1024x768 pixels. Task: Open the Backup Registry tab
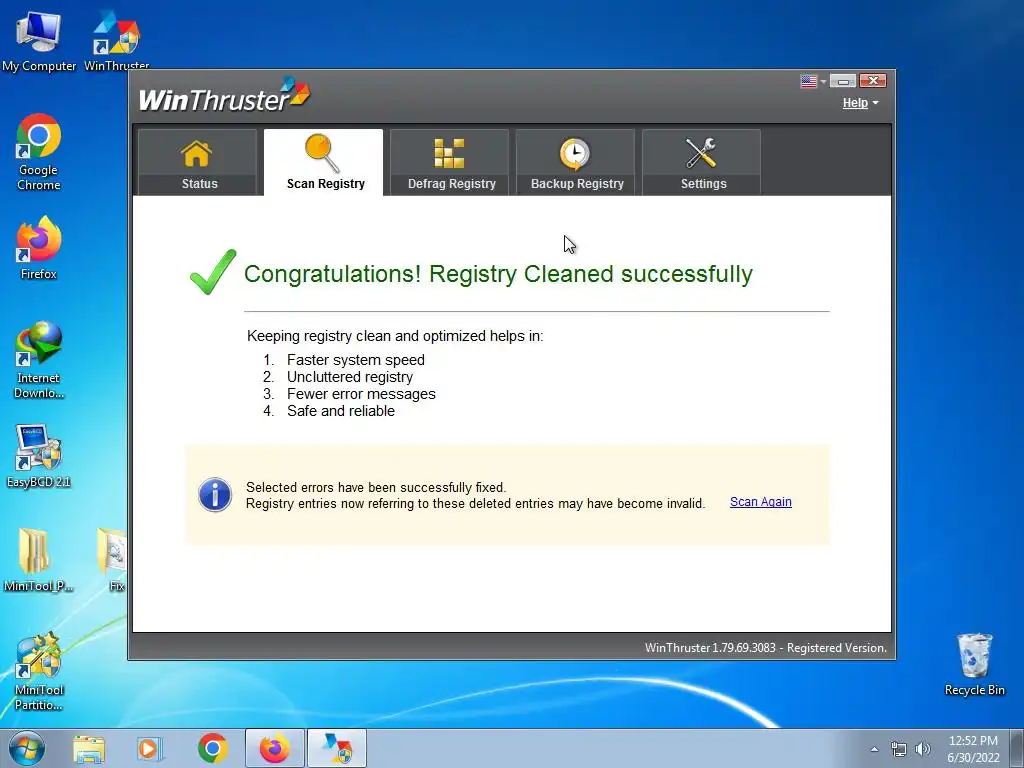click(x=575, y=162)
